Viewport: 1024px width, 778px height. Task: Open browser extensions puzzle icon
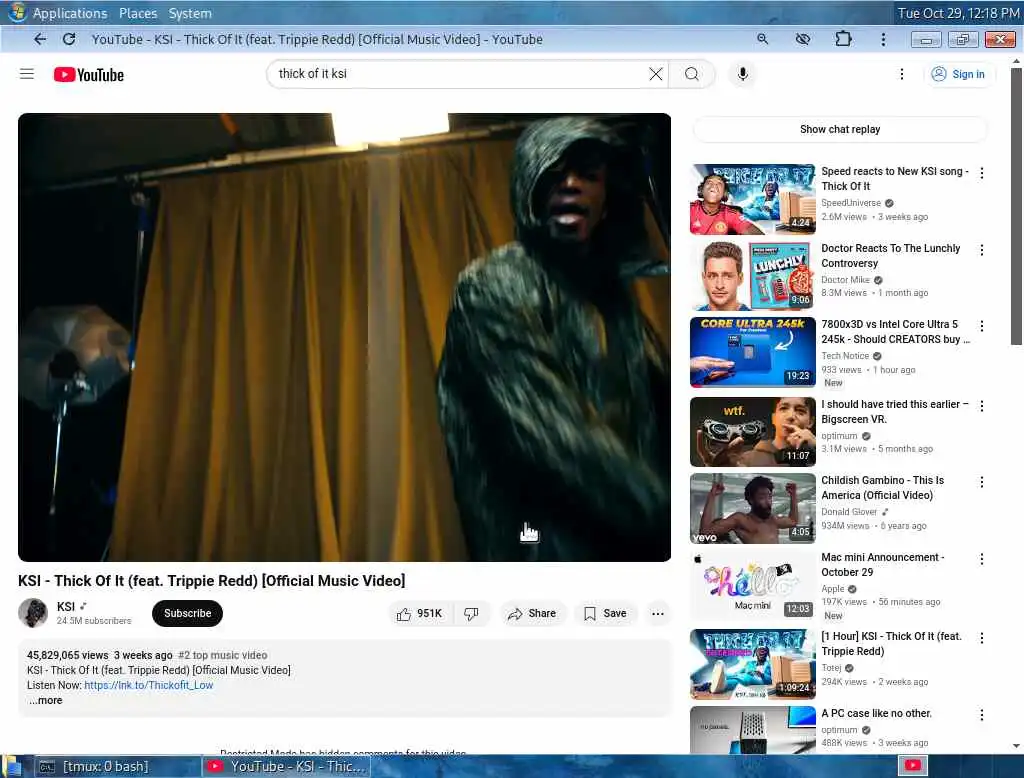[843, 39]
